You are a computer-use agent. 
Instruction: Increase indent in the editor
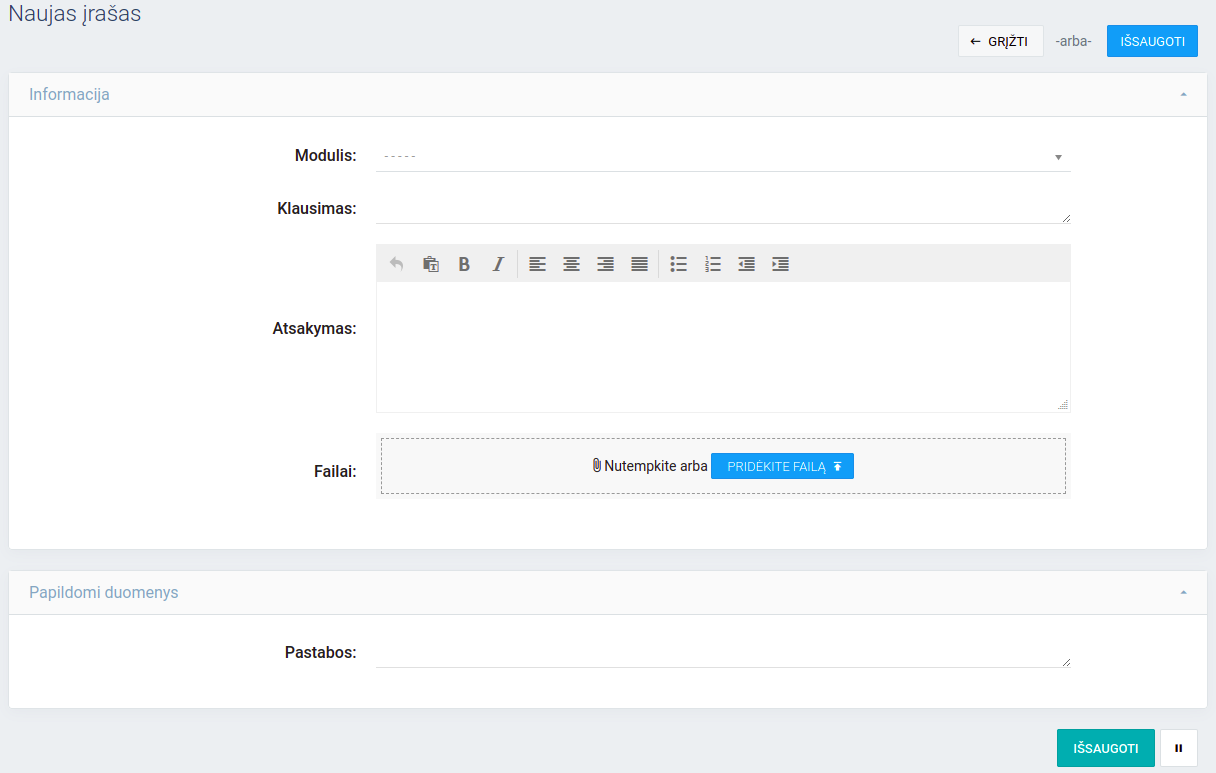tap(780, 264)
